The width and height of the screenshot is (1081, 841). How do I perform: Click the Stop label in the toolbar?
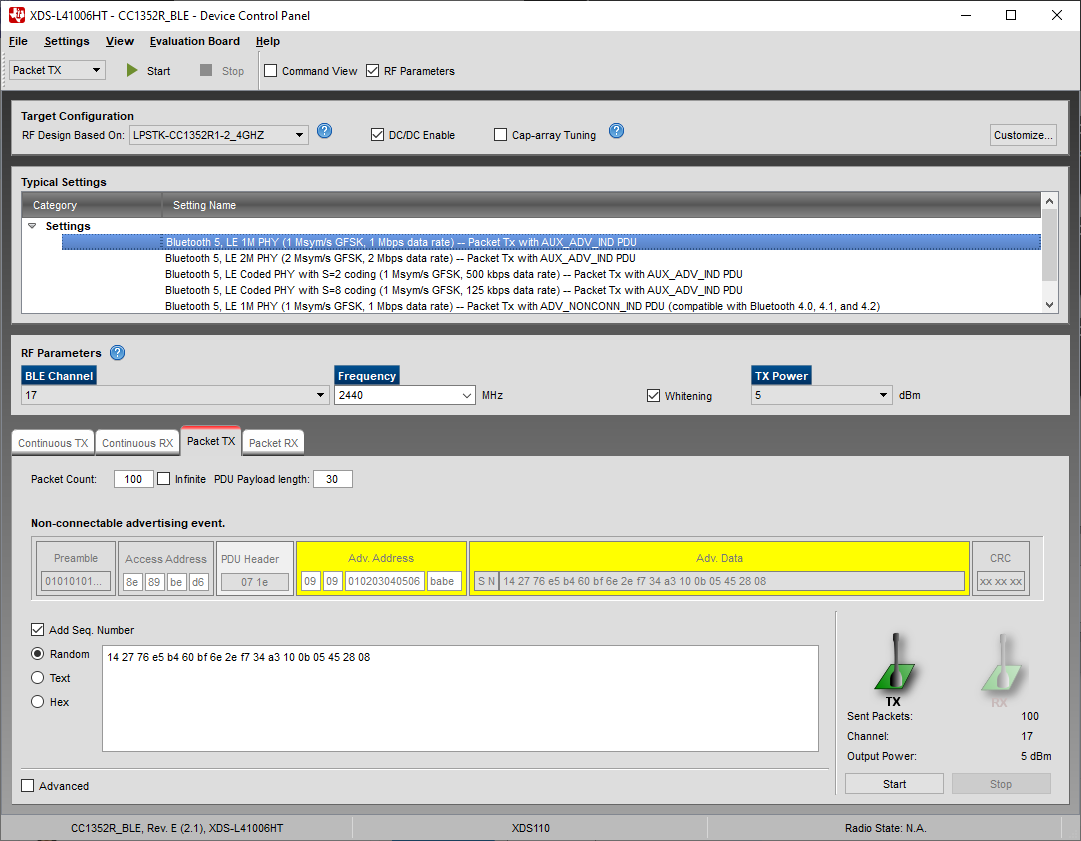coord(233,71)
